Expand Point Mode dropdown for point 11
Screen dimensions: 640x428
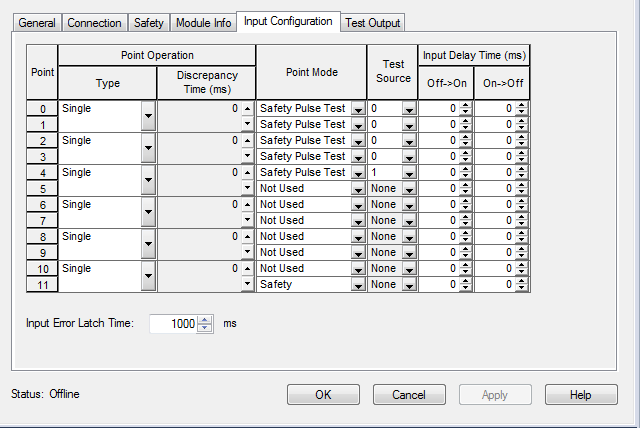(358, 285)
